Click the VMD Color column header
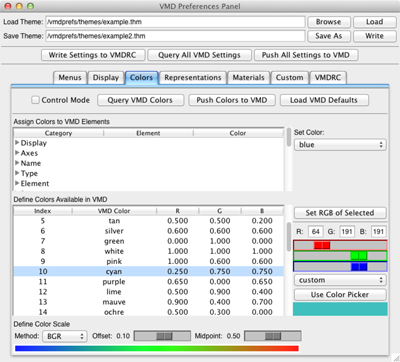The width and height of the screenshot is (400, 362). 114,211
